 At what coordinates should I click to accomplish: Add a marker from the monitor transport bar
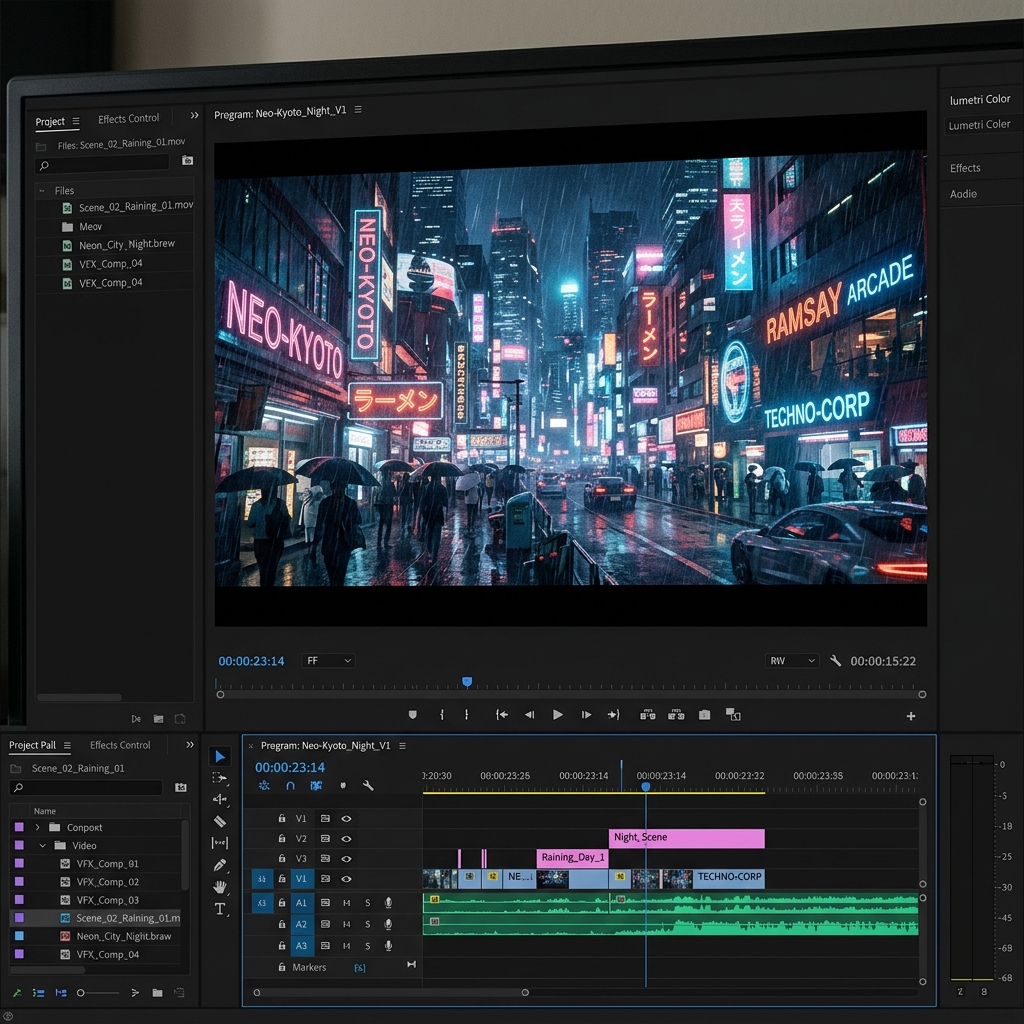(x=413, y=715)
